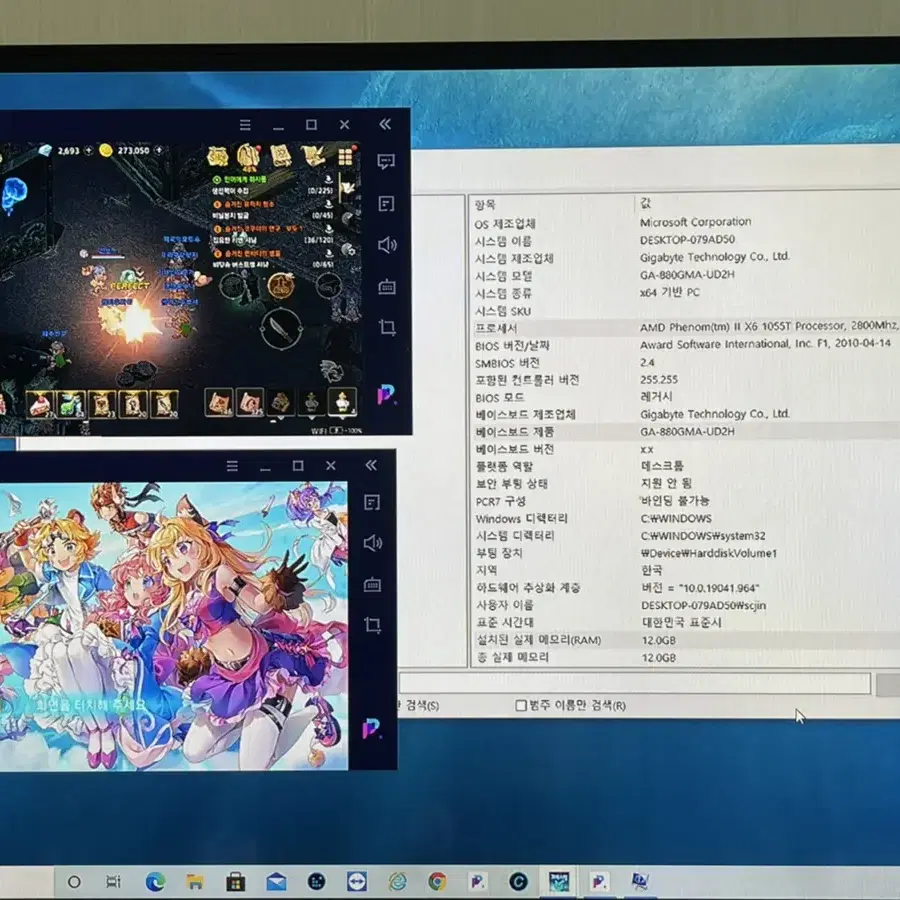
Task: Click the purple P logo in upper emulator
Action: tap(386, 395)
